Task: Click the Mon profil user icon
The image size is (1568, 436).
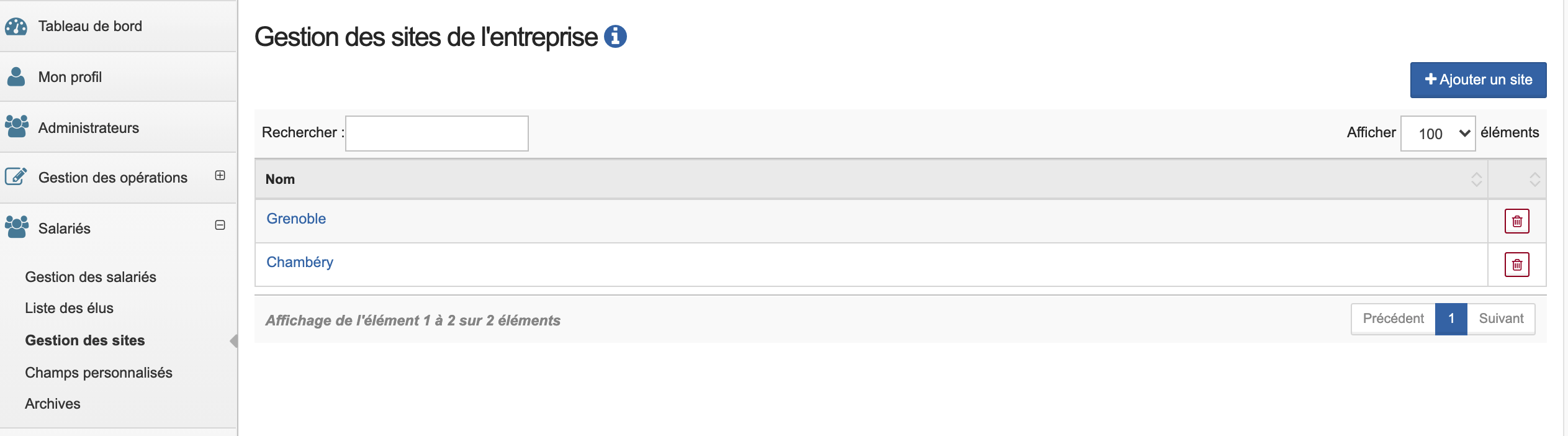Action: [16, 77]
